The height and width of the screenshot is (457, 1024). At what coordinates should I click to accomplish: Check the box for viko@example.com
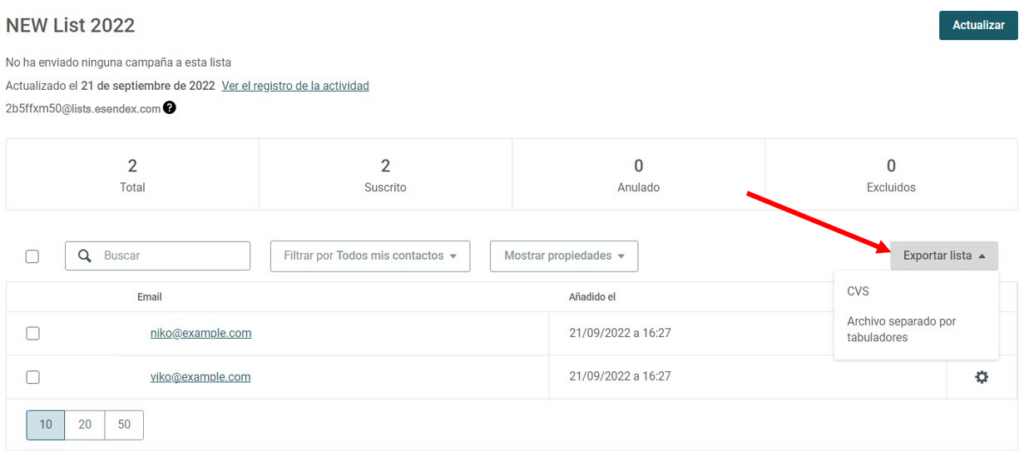33,377
